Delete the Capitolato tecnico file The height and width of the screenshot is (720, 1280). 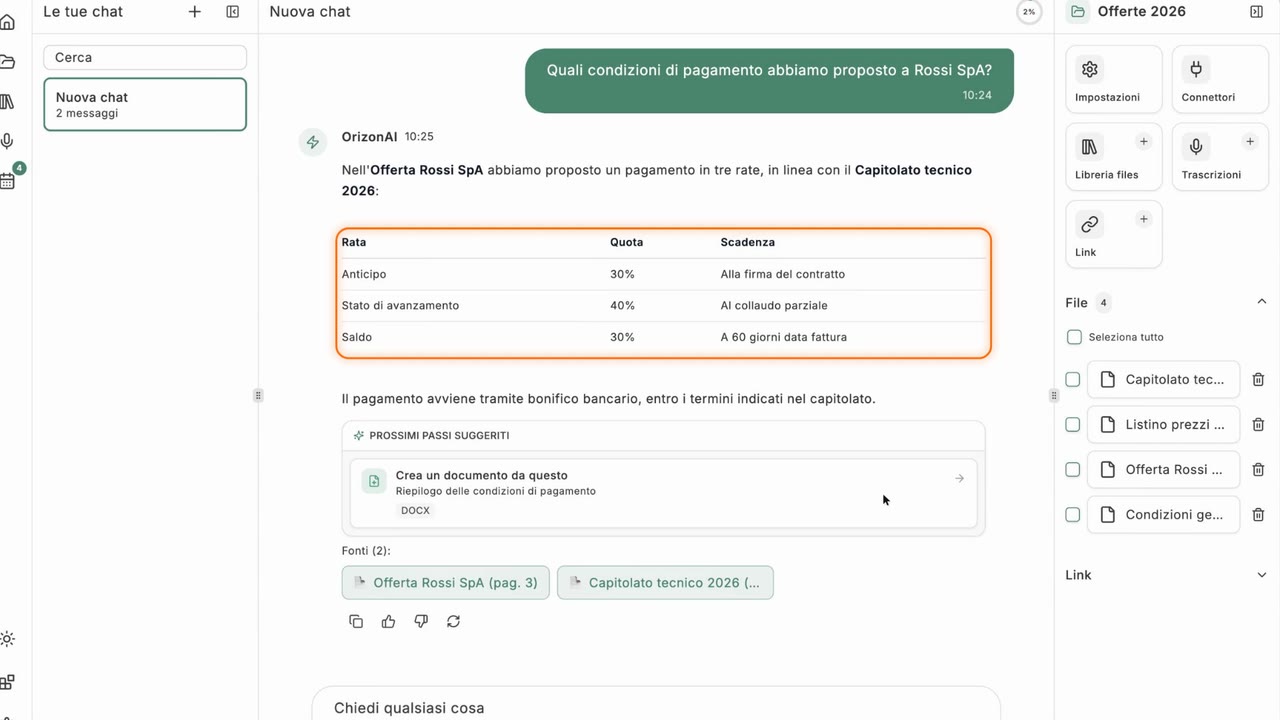pyautogui.click(x=1258, y=380)
